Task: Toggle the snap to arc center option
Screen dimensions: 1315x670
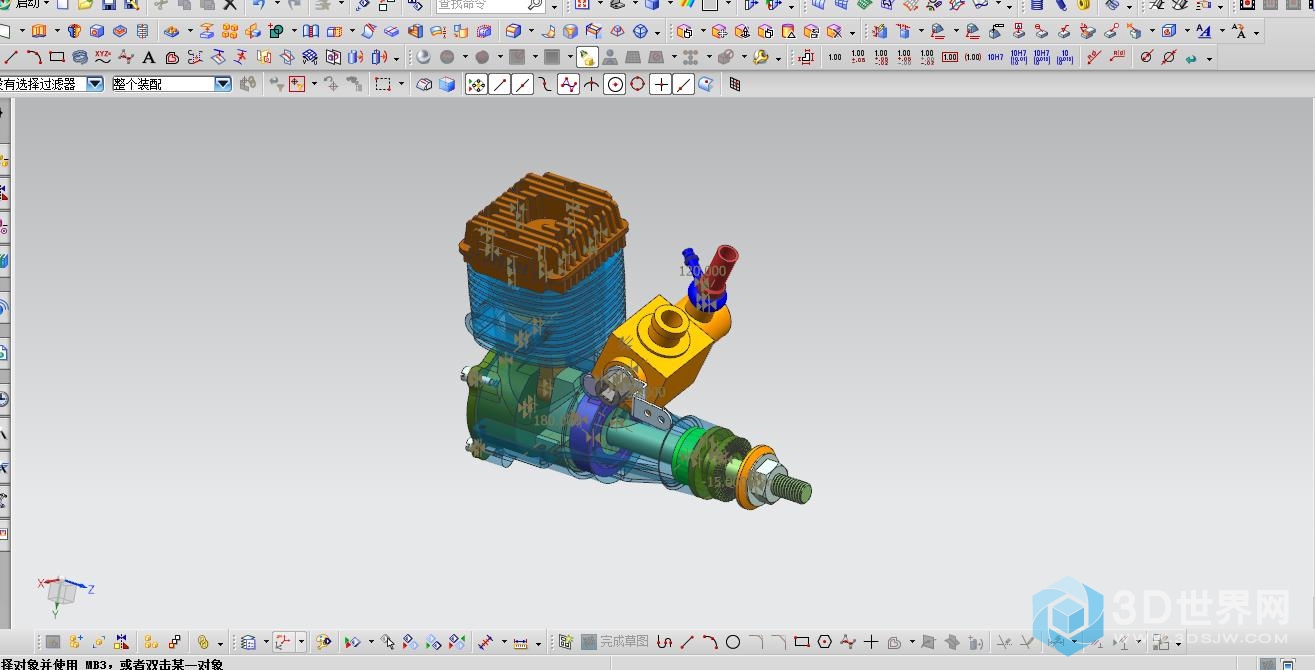Action: point(615,85)
